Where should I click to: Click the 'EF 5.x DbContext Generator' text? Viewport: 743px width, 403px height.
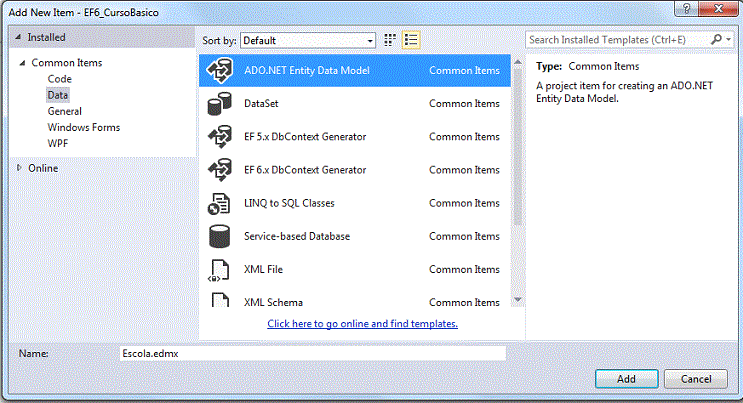tap(305, 137)
